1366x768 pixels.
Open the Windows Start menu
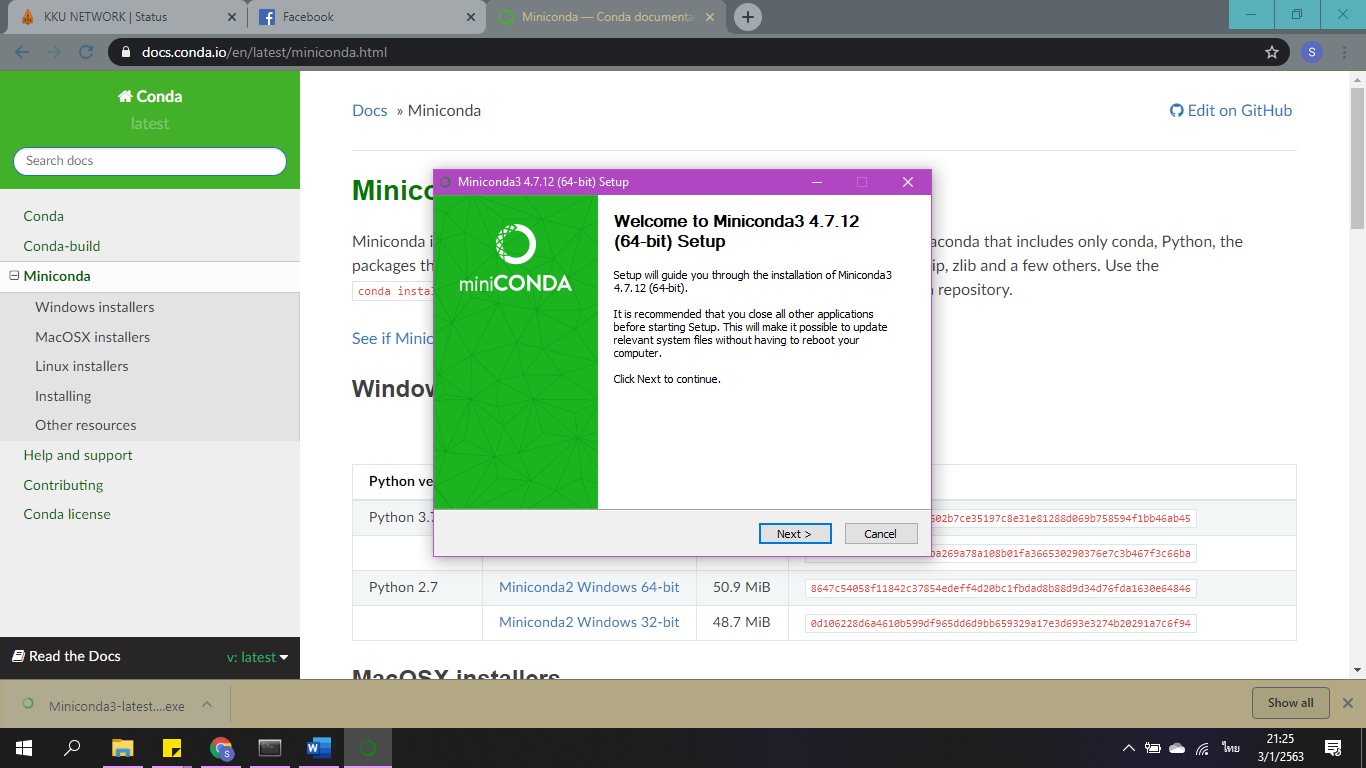[x=24, y=747]
